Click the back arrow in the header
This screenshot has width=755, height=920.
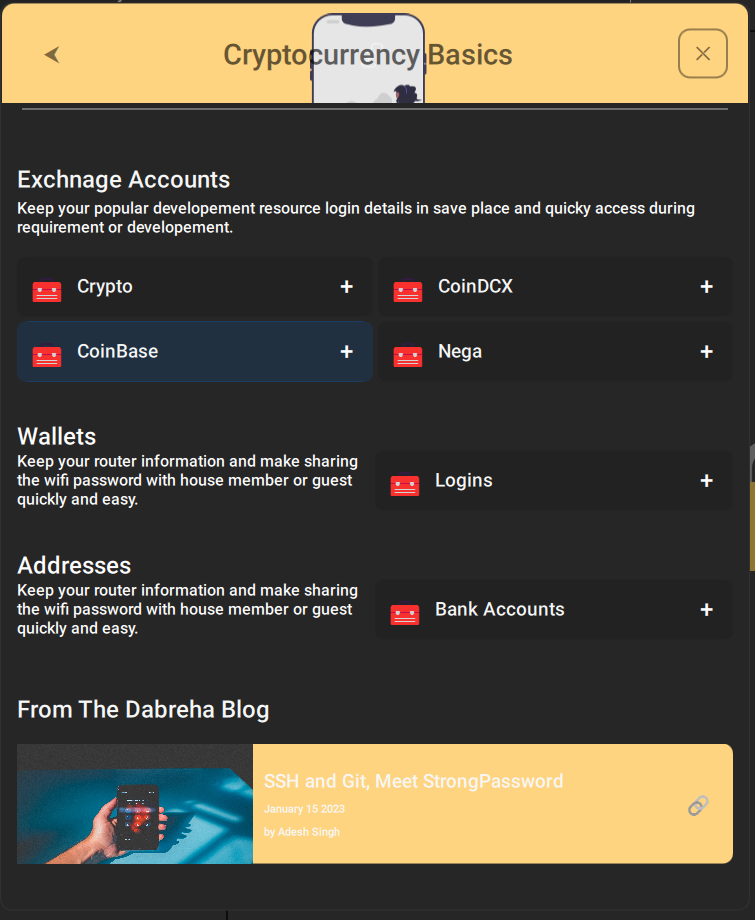click(52, 55)
